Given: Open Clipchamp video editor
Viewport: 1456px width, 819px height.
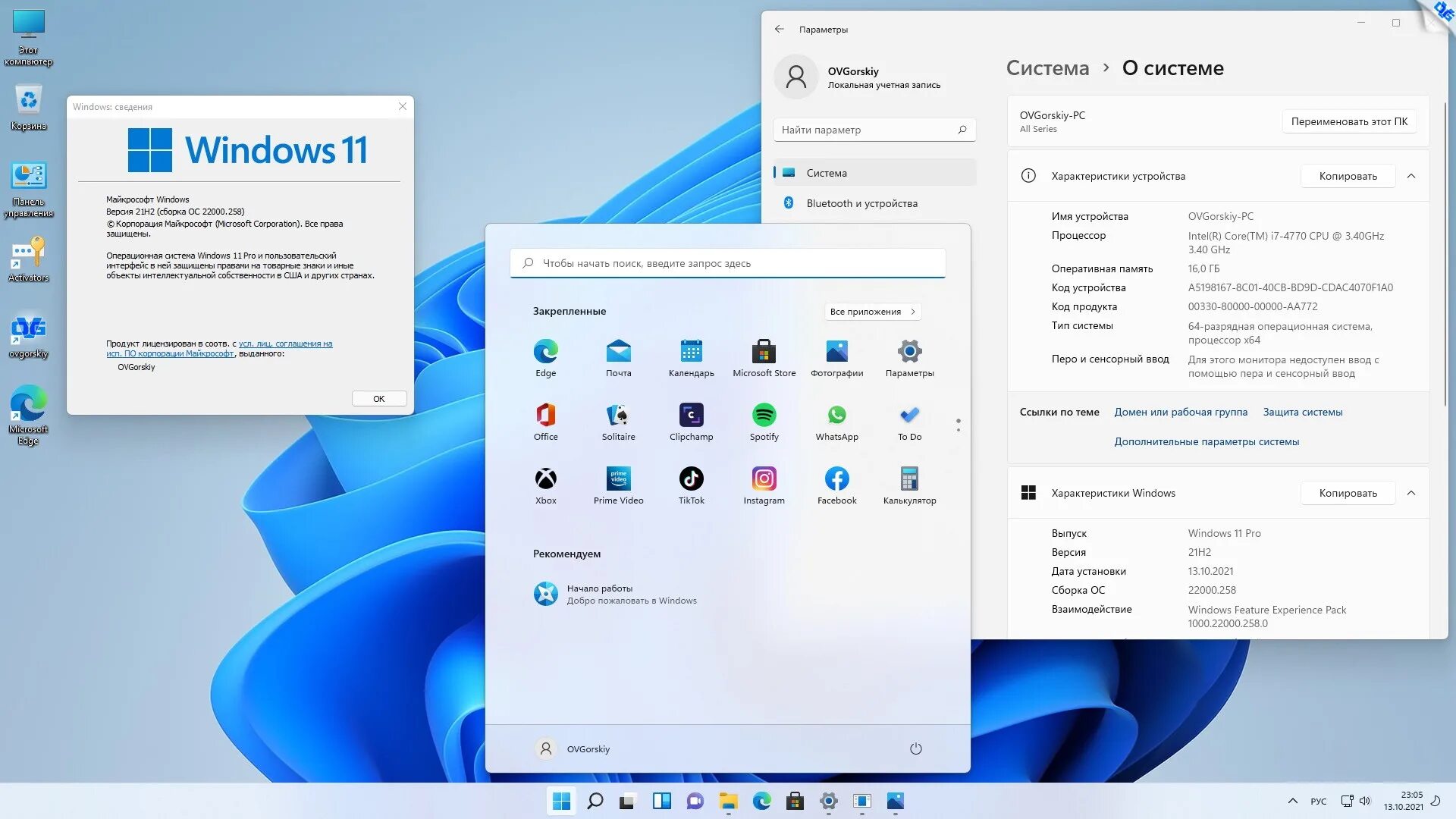Looking at the screenshot, I should (x=690, y=414).
